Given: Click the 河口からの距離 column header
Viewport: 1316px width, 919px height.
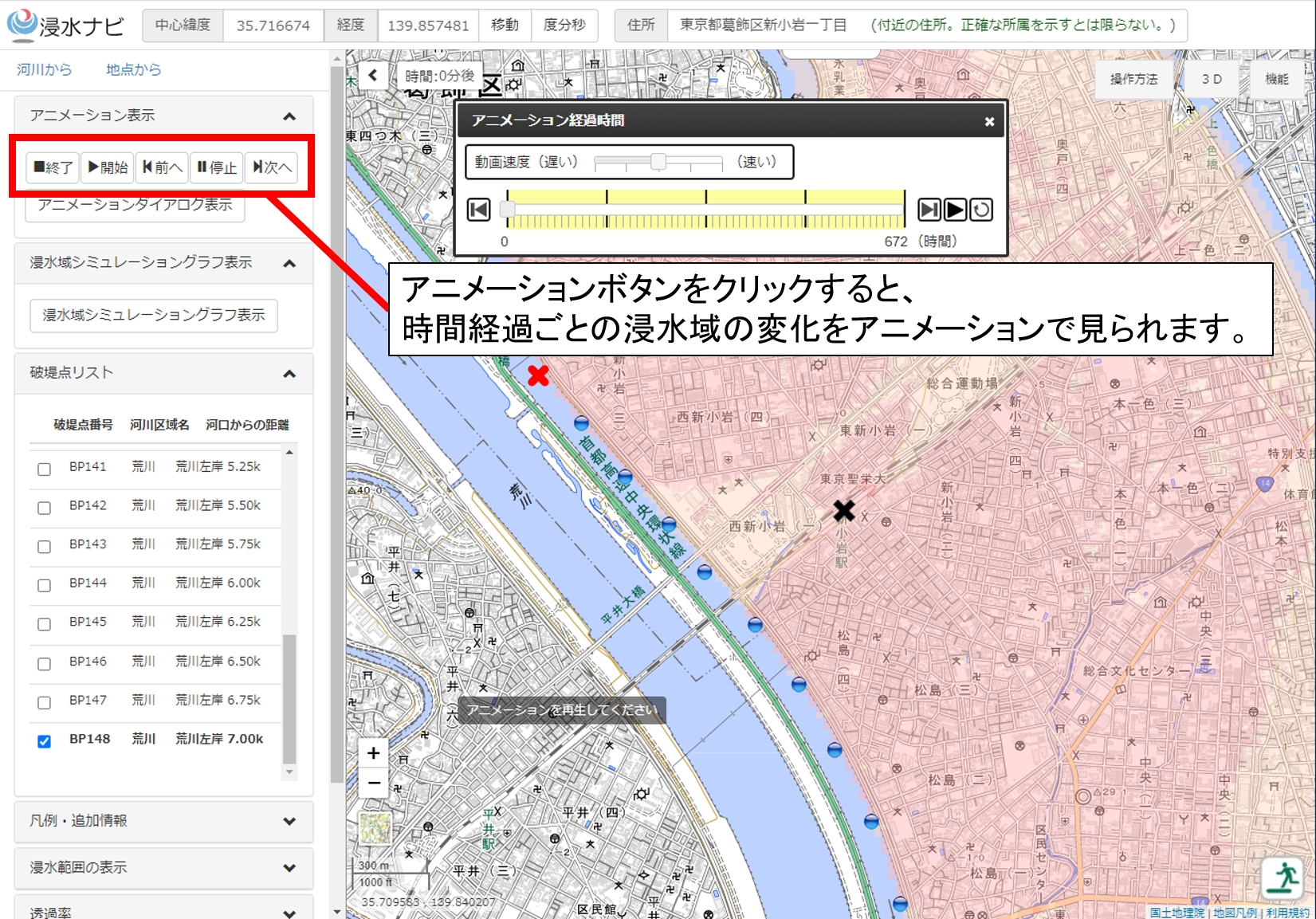Looking at the screenshot, I should [x=247, y=425].
